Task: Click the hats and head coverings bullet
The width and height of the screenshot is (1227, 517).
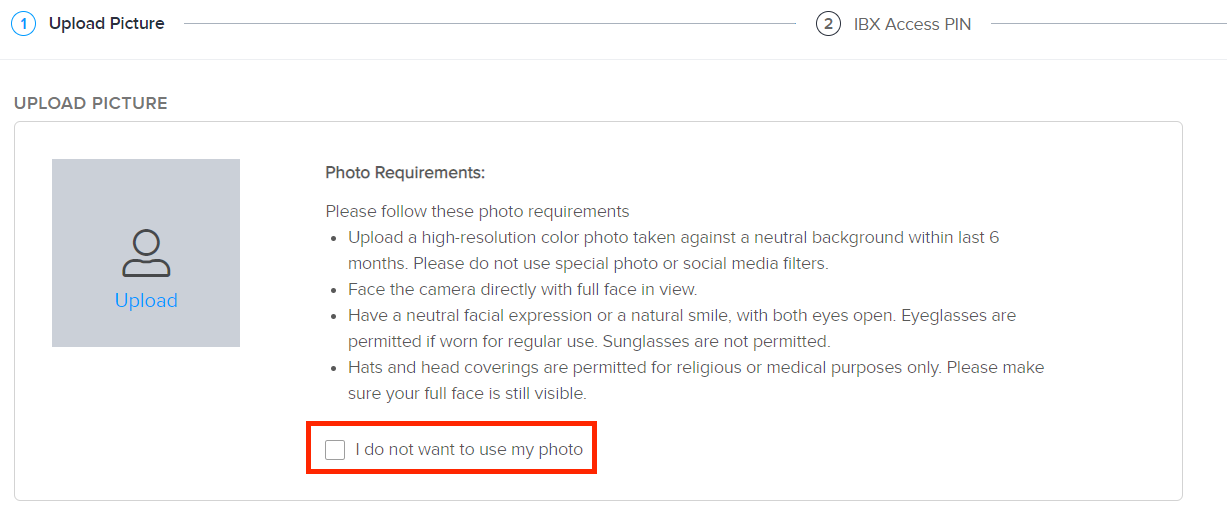Action: click(x=696, y=381)
